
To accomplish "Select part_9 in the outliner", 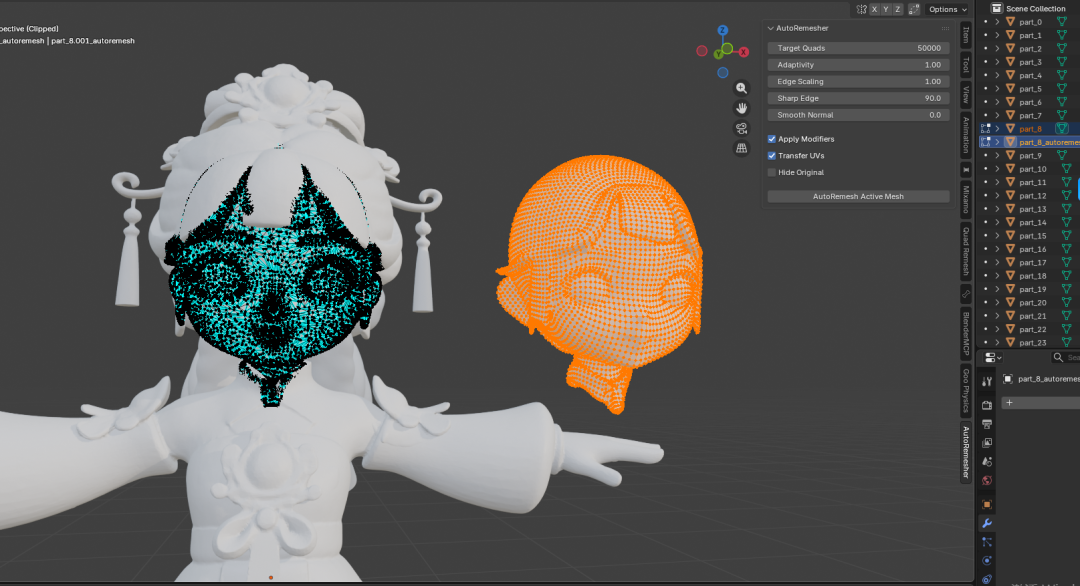I will tap(1030, 156).
